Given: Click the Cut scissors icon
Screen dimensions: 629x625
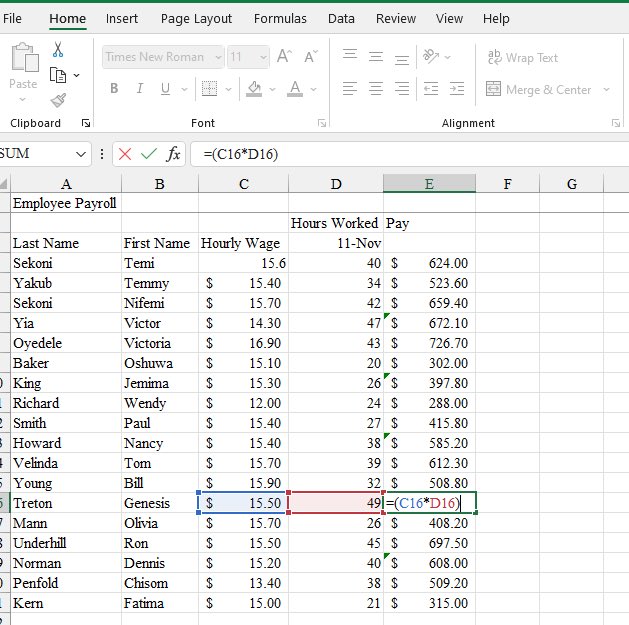Looking at the screenshot, I should coord(58,49).
